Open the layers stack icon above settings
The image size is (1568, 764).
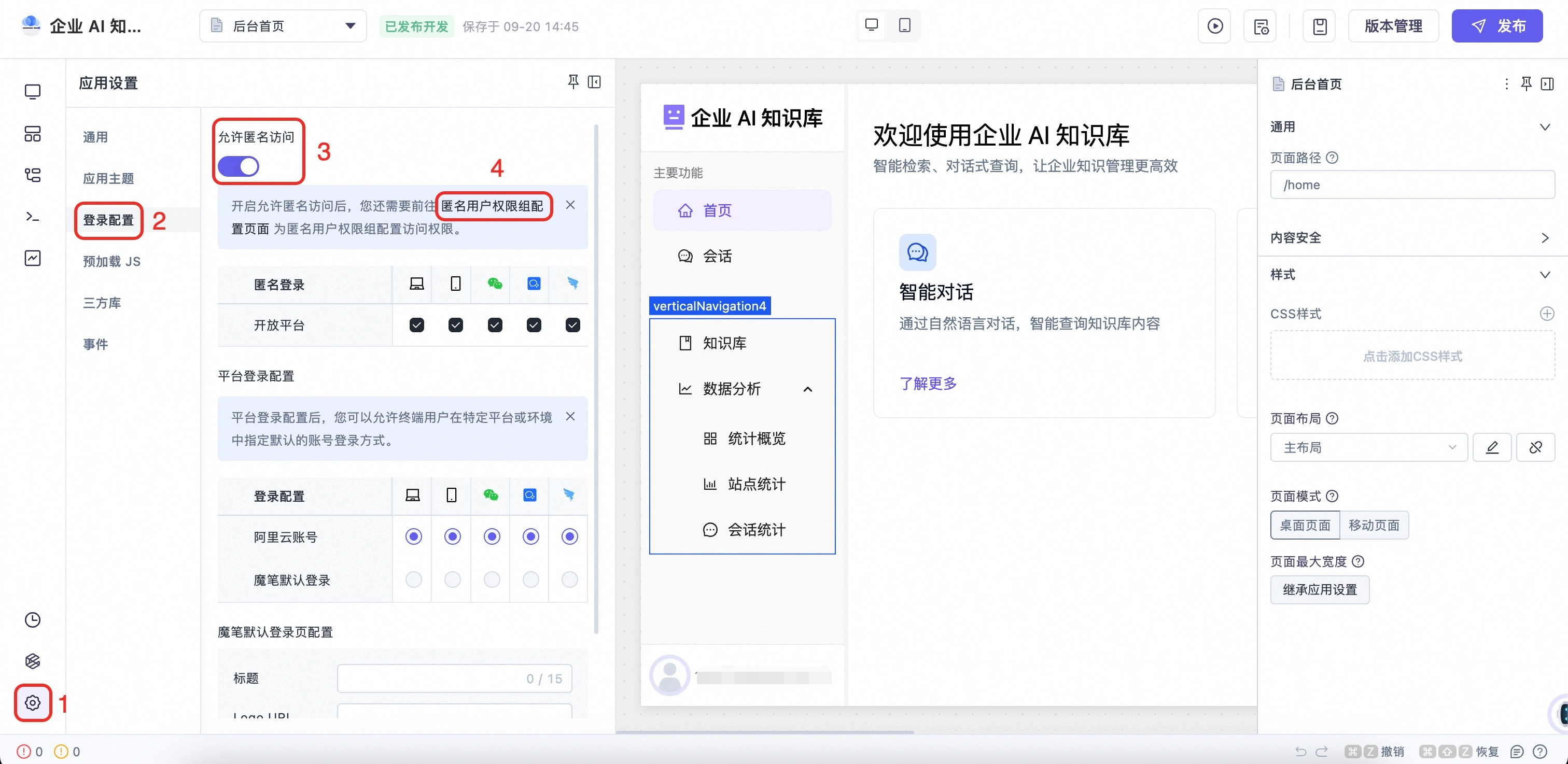33,660
